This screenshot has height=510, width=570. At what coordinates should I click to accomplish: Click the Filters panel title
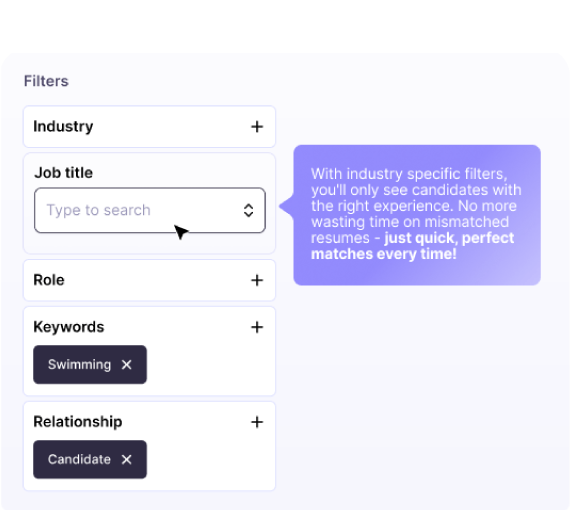pyautogui.click(x=46, y=81)
